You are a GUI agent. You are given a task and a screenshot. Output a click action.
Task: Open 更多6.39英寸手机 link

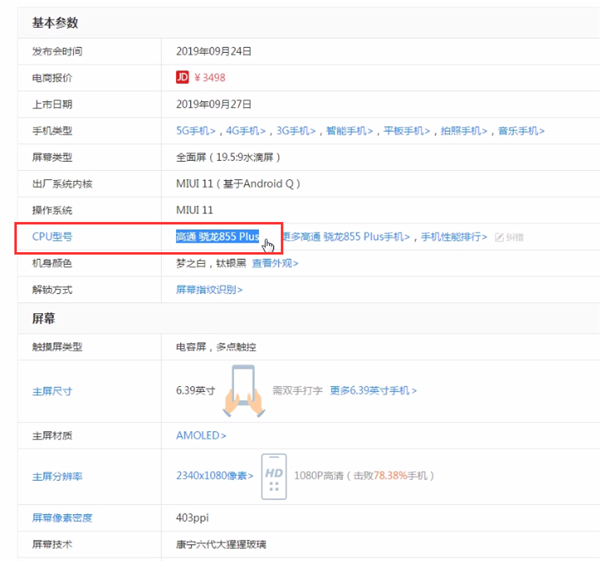[373, 390]
